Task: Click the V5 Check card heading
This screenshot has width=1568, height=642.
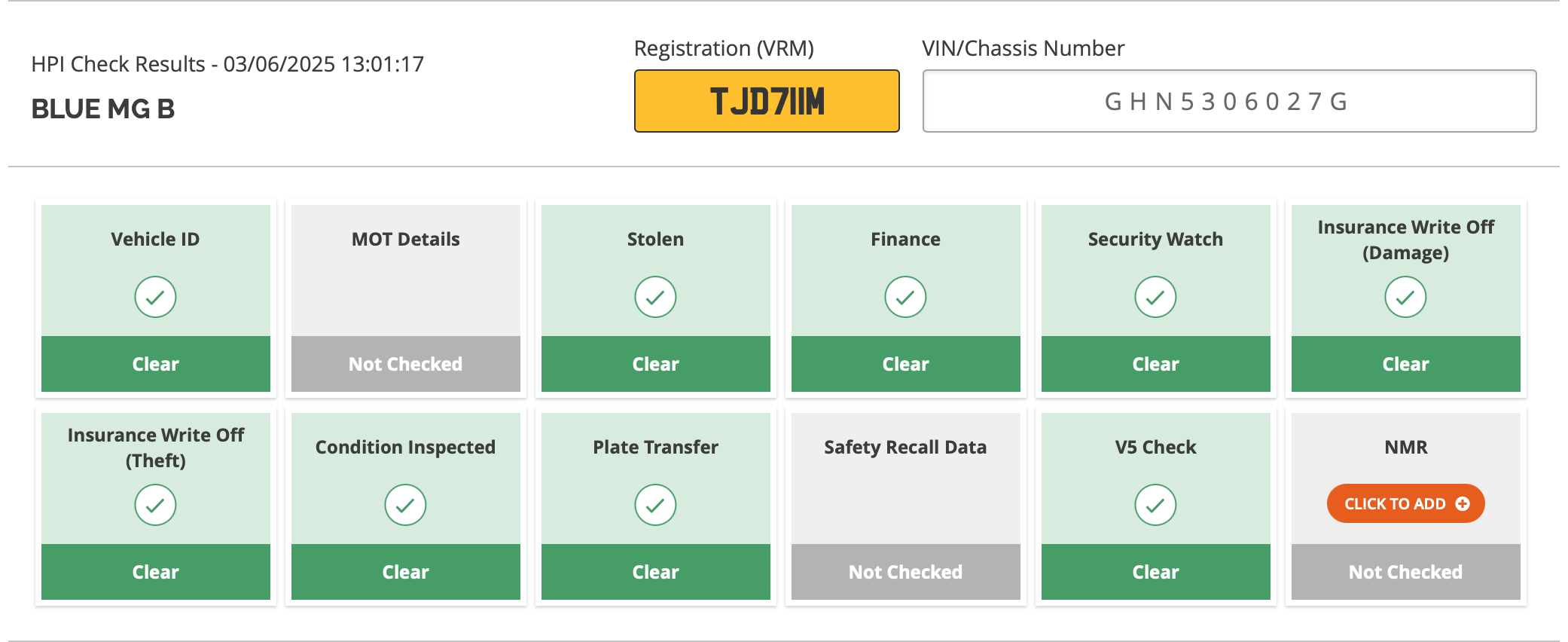Action: coord(1155,447)
